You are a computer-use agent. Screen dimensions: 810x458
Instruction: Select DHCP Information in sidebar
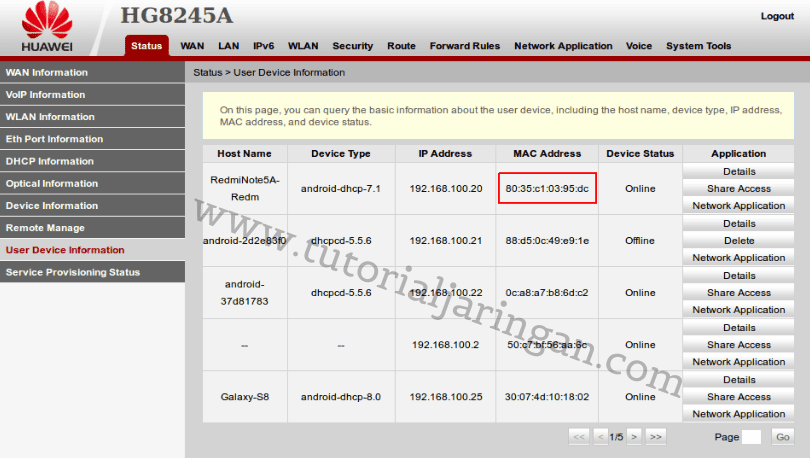pos(92,161)
